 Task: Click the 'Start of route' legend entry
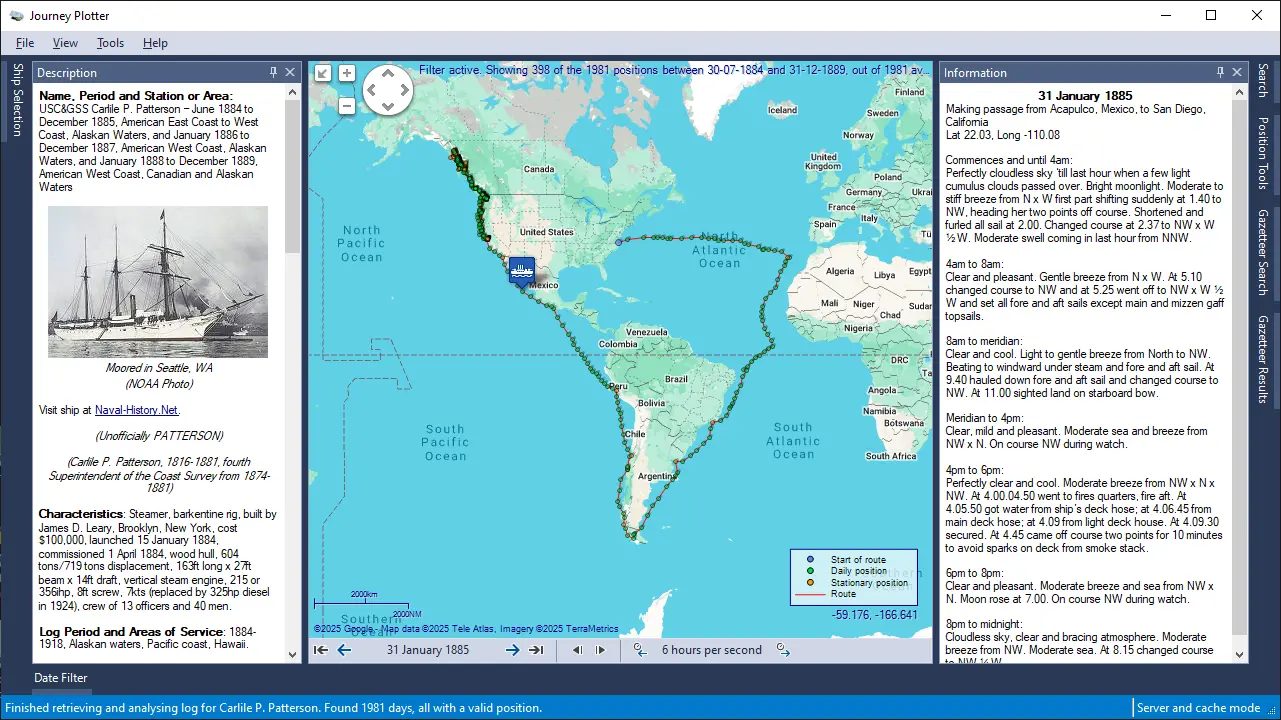coord(858,559)
